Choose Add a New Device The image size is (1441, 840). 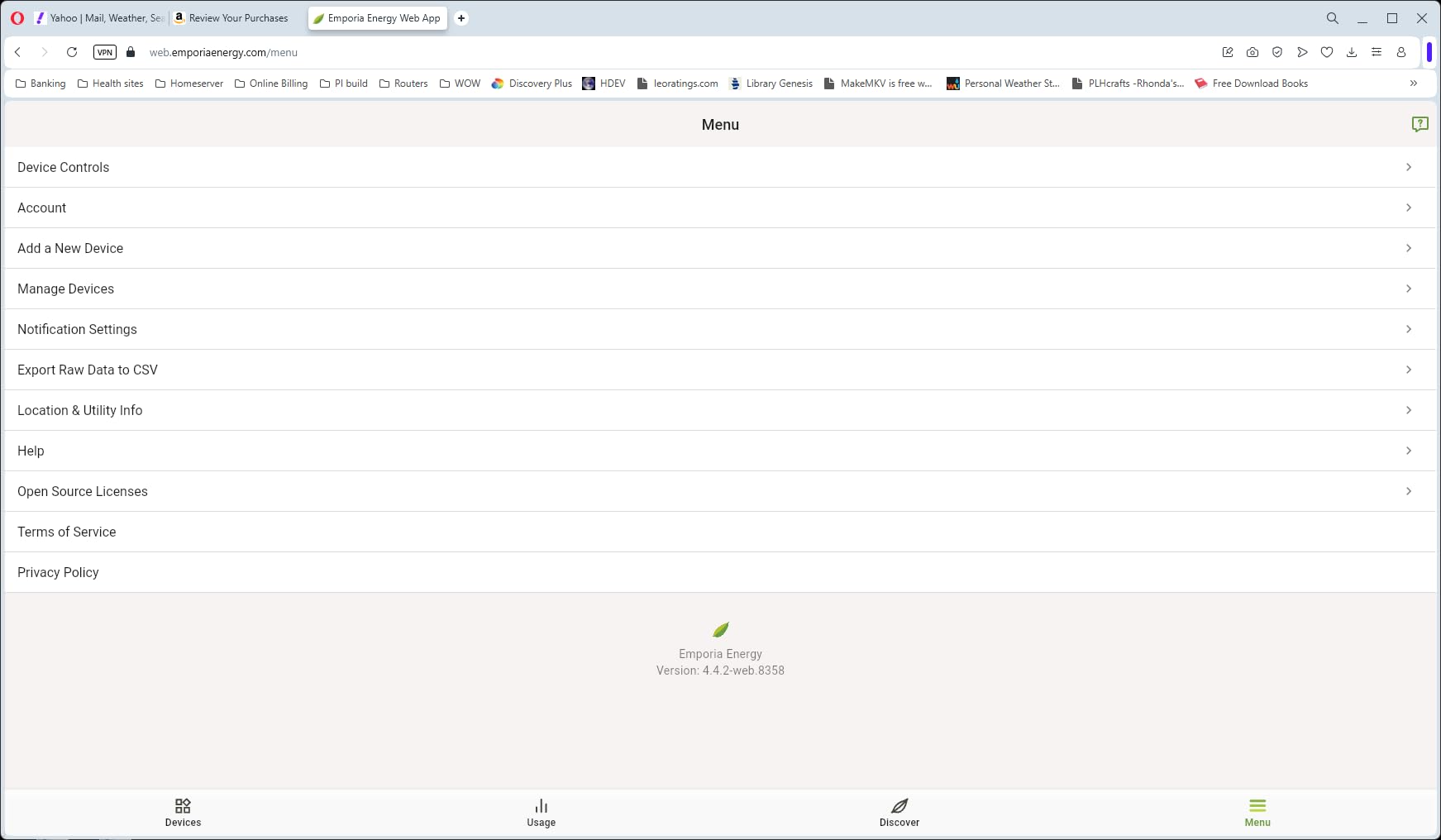(x=720, y=248)
